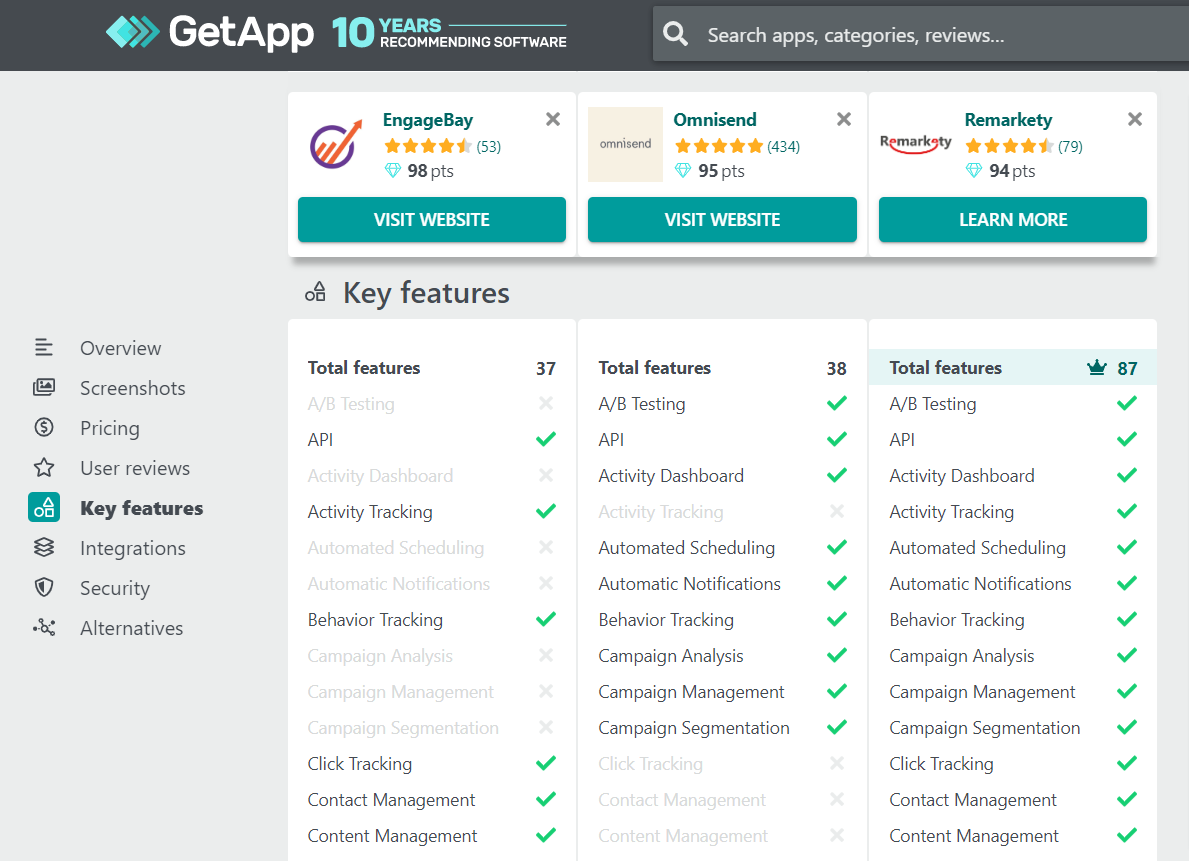Click Remarkety star rating (79)
This screenshot has height=861, width=1189.
pos(1024,146)
